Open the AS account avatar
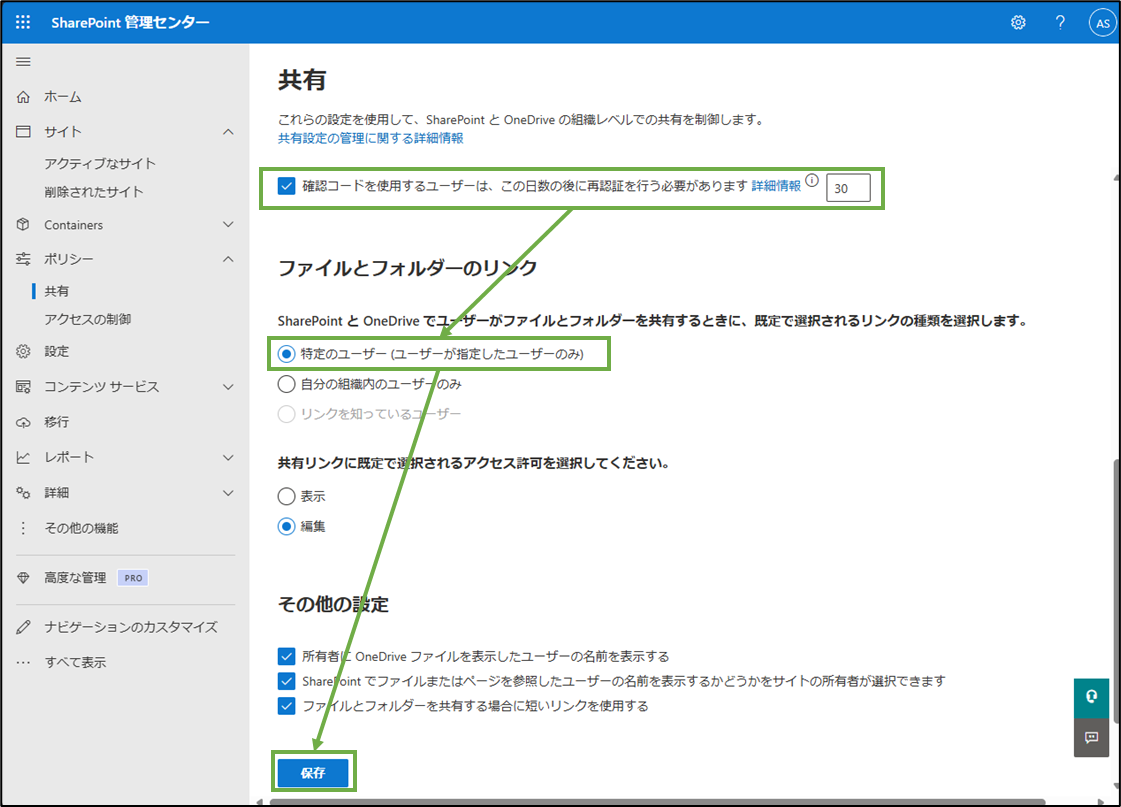The image size is (1121, 807). (1103, 23)
